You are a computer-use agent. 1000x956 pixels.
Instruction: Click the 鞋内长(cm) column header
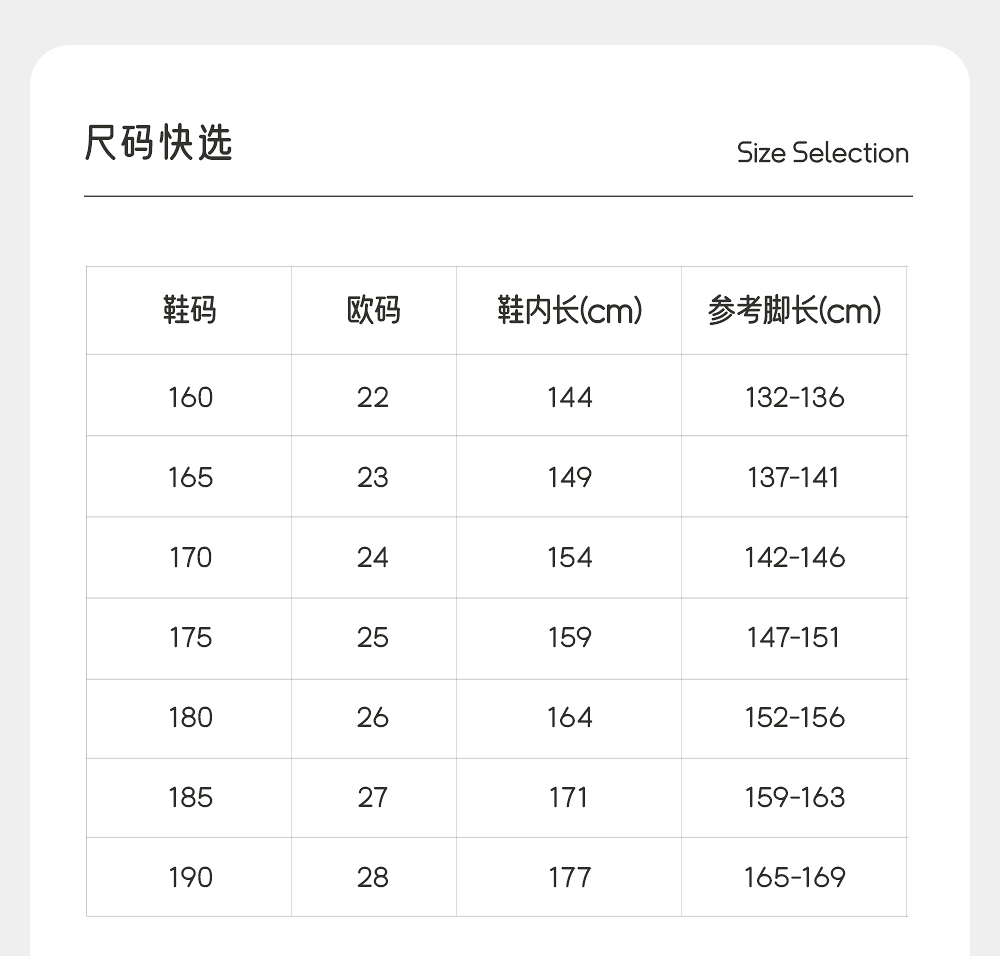pyautogui.click(x=569, y=311)
